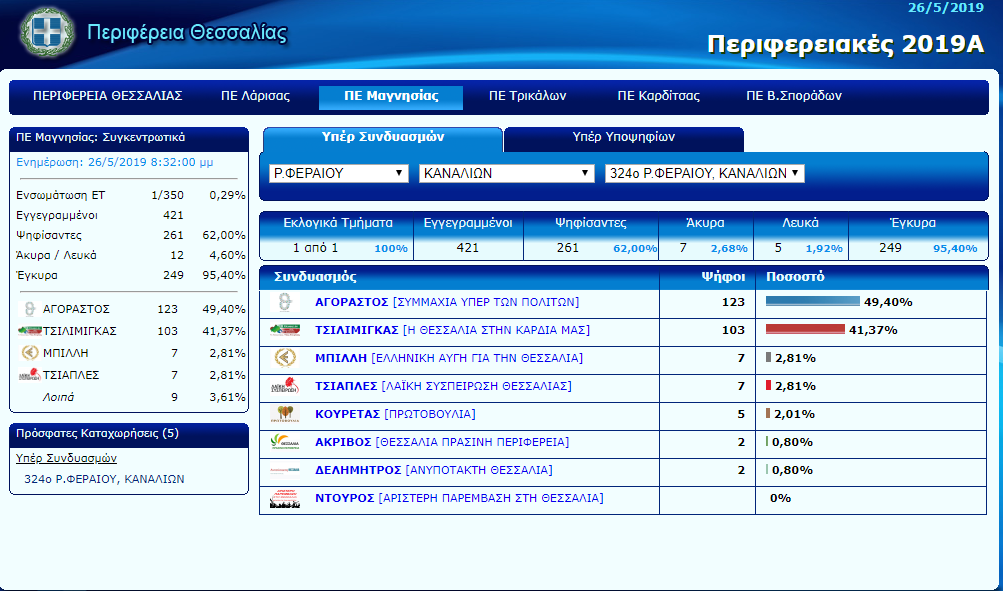Open ΠΕ Β.Σποράδων in navigation bar
The image size is (1003, 591).
point(794,97)
